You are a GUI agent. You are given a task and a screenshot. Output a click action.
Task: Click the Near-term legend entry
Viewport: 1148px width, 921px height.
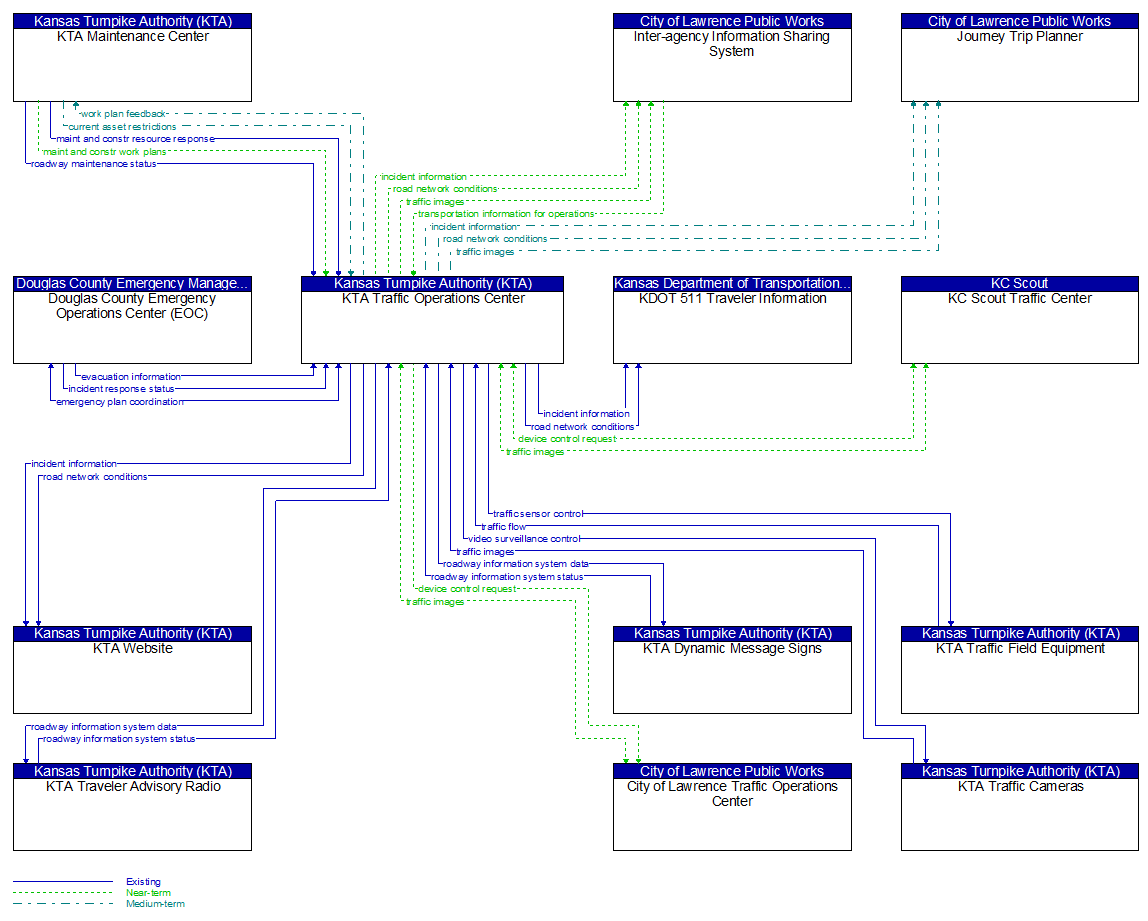pyautogui.click(x=149, y=892)
